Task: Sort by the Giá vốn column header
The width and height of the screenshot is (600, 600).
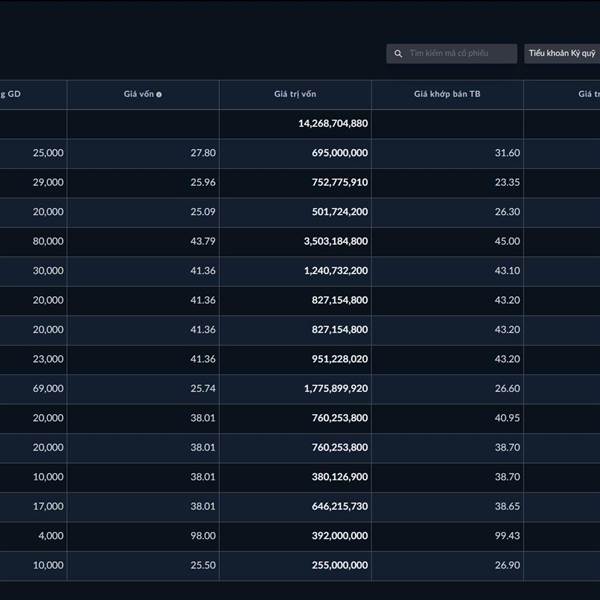Action: coord(138,94)
